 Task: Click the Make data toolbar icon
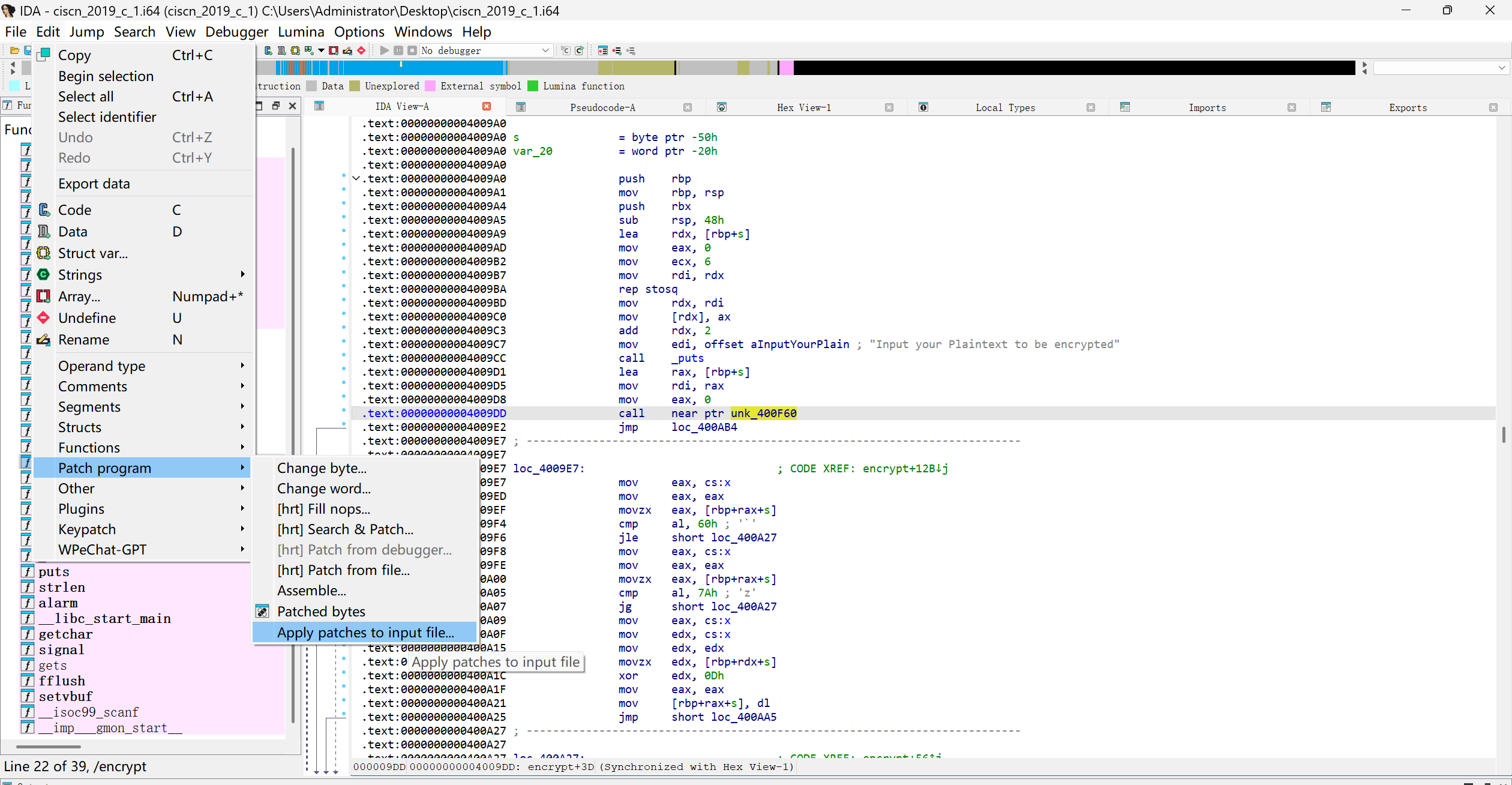[281, 50]
